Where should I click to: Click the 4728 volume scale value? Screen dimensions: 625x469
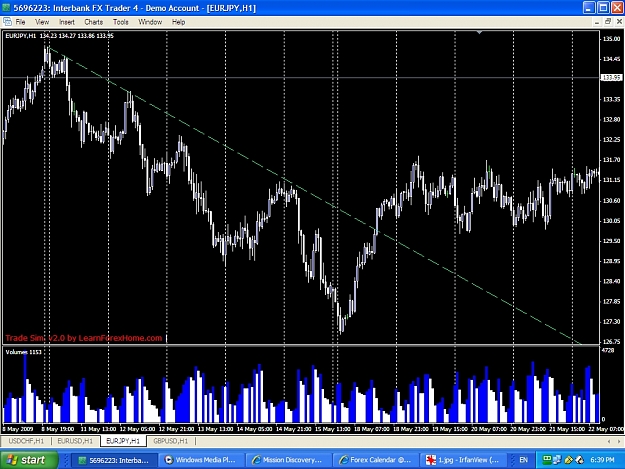[608, 350]
